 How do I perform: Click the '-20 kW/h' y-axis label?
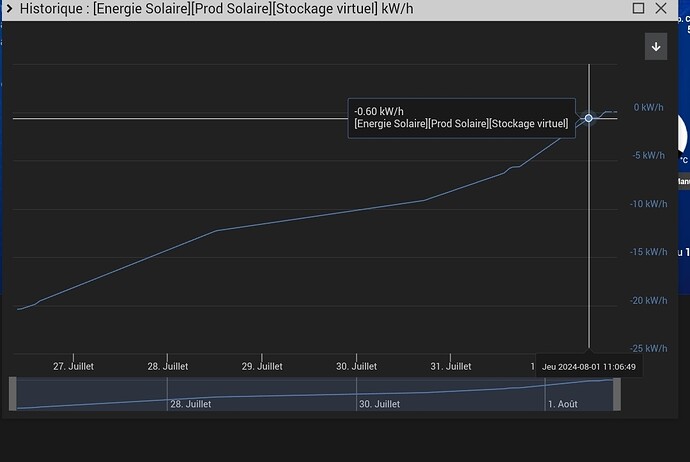(x=648, y=301)
